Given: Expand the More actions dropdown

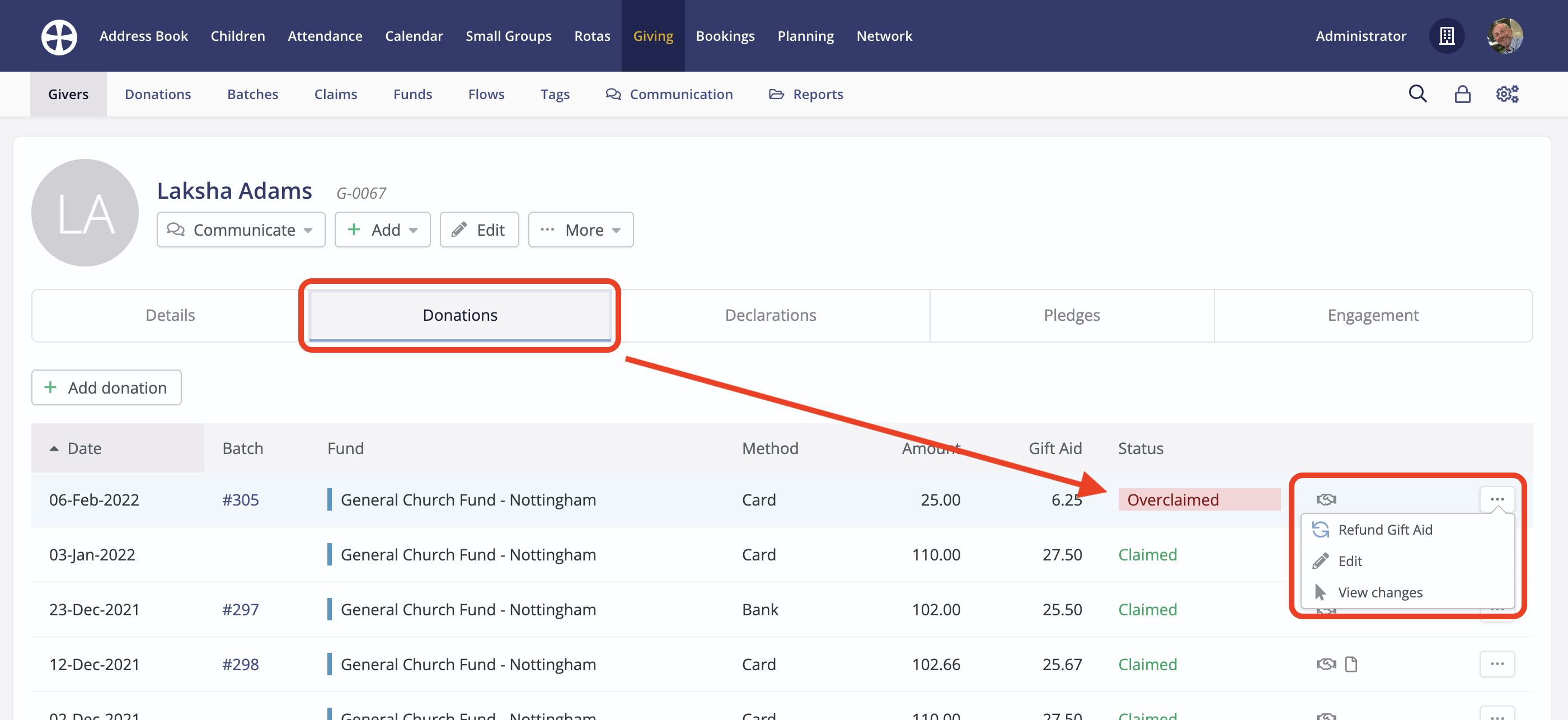Looking at the screenshot, I should pos(580,230).
